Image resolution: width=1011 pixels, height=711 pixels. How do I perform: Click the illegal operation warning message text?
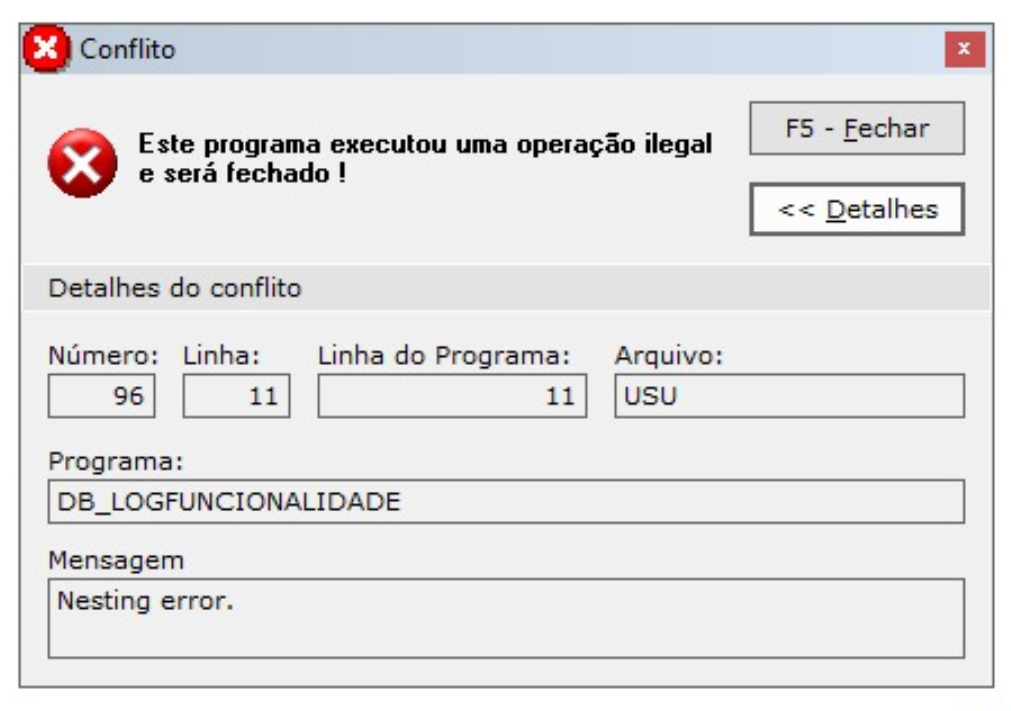pos(425,157)
